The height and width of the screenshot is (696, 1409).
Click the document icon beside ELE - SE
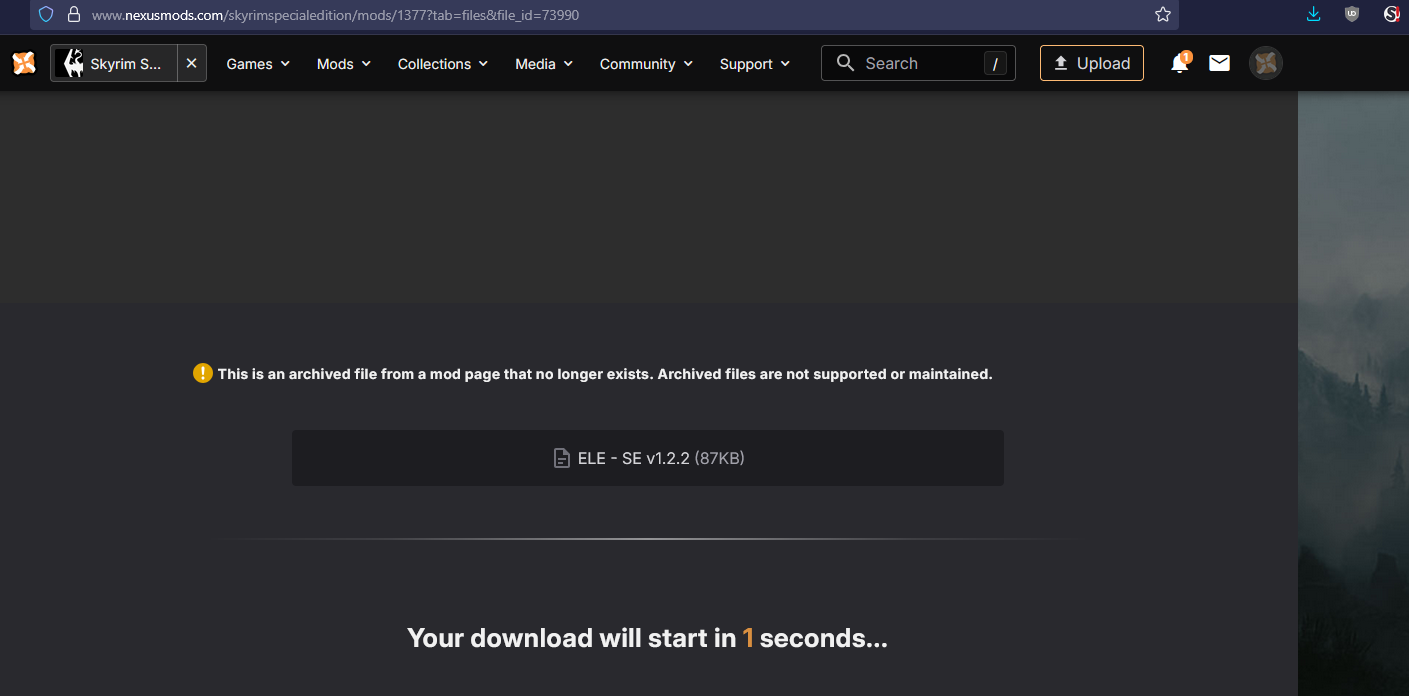(x=562, y=458)
